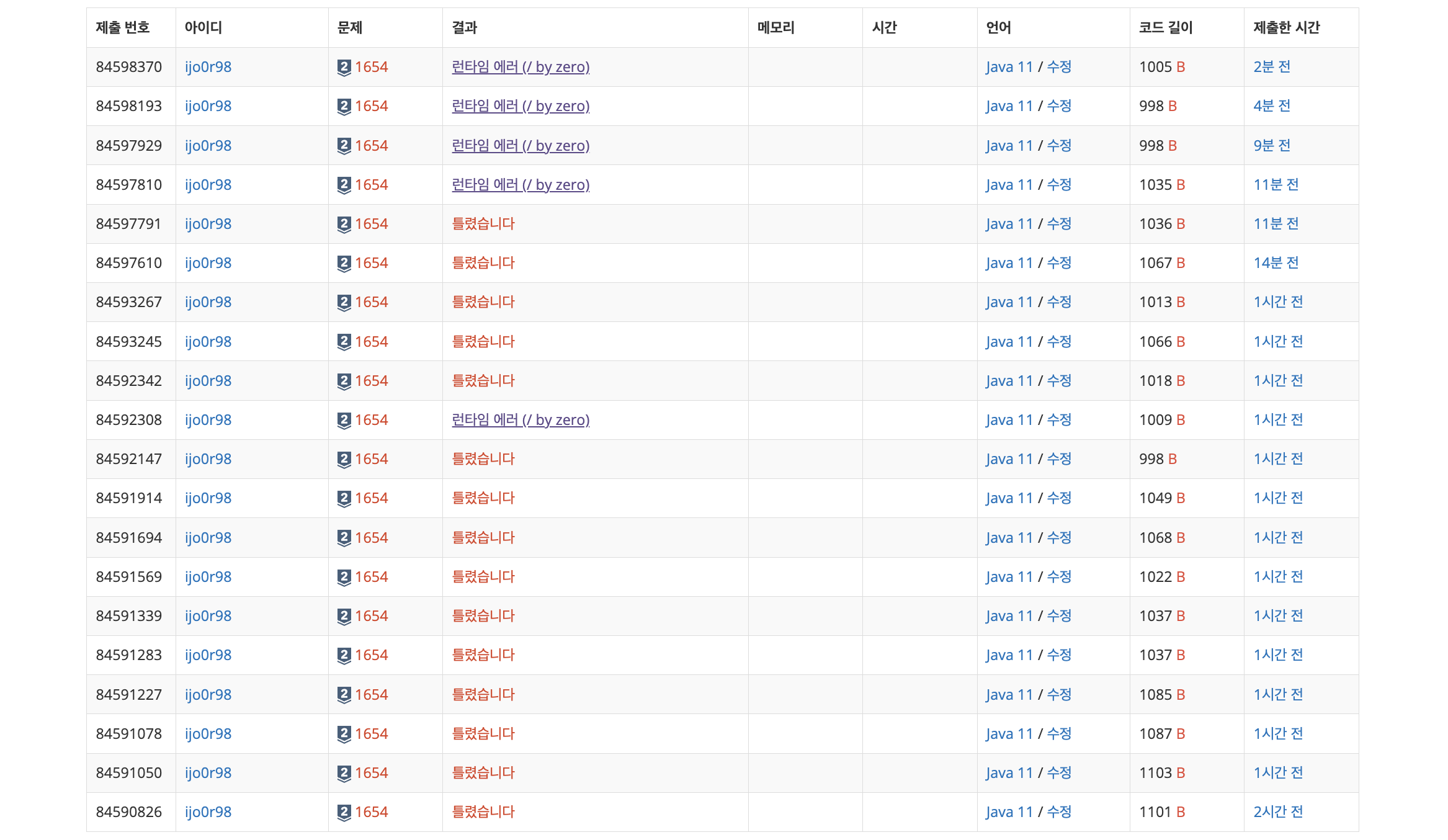Click 수정 edit link for submission 84597610
The width and height of the screenshot is (1448, 840).
(1059, 263)
